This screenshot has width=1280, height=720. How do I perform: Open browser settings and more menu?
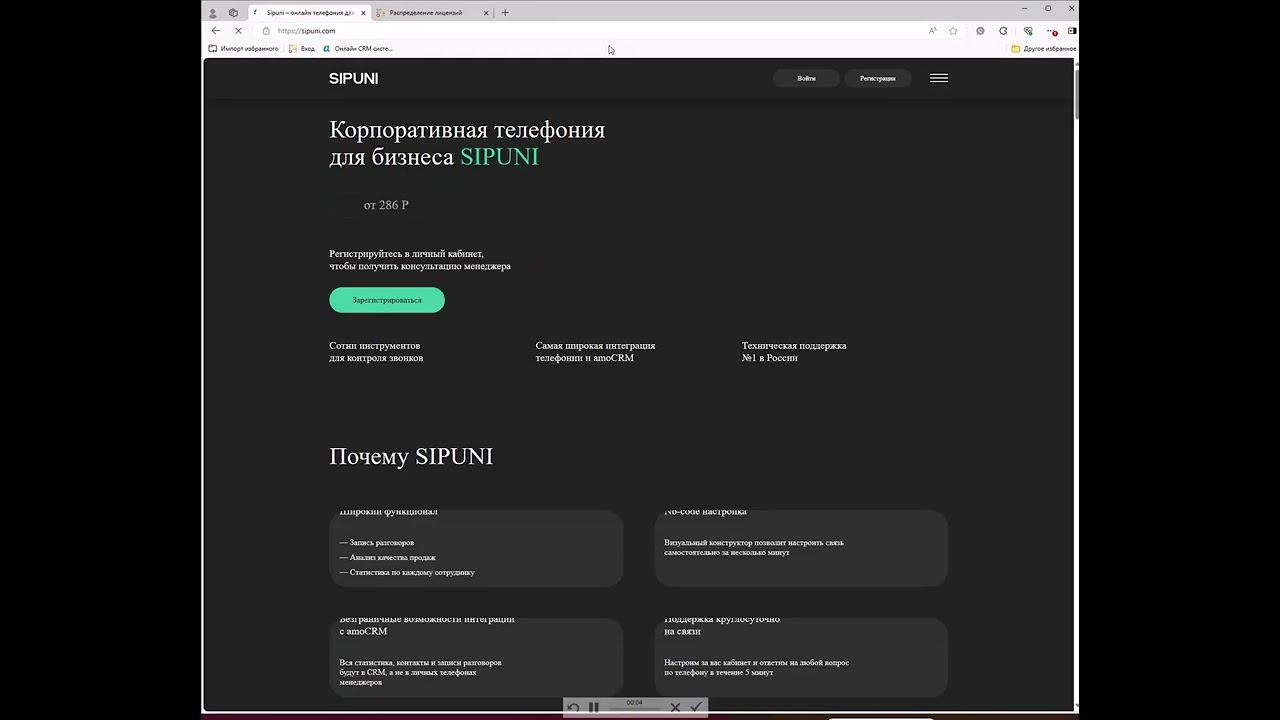pos(1051,31)
